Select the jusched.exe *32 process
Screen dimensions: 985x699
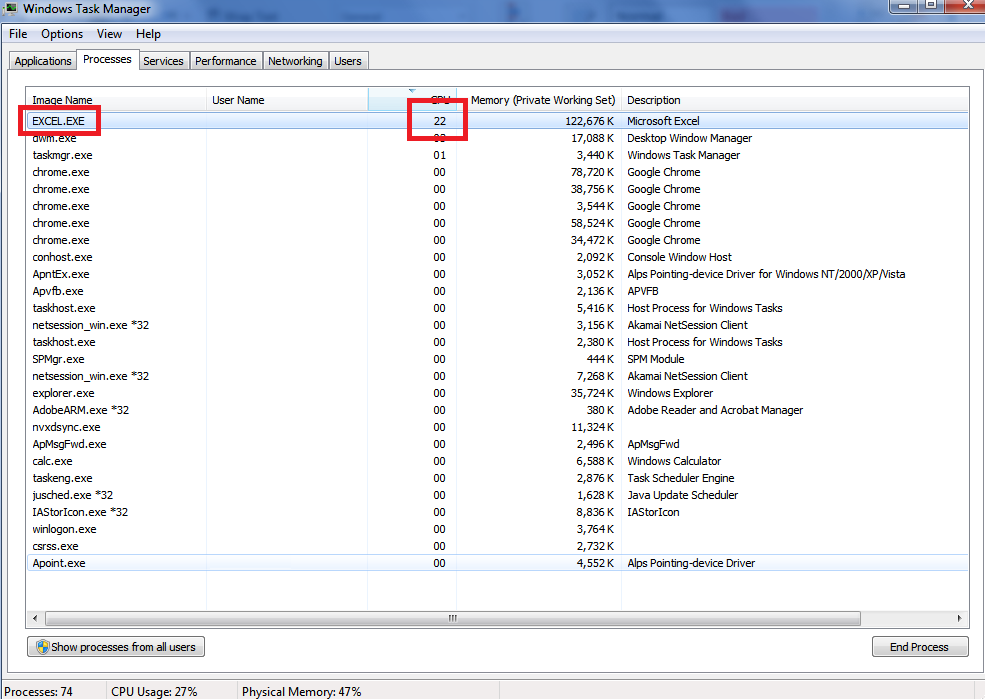click(x=497, y=494)
